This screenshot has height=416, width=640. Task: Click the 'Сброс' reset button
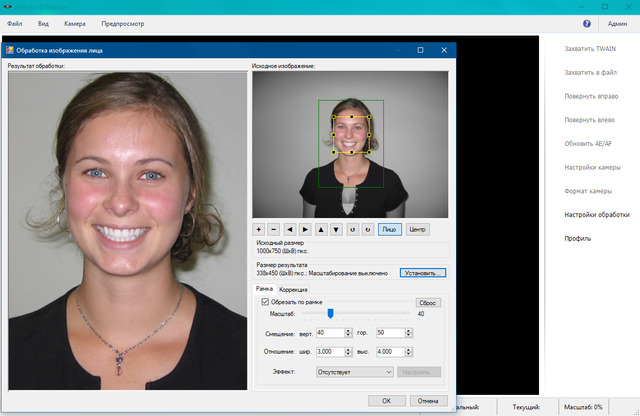click(428, 303)
